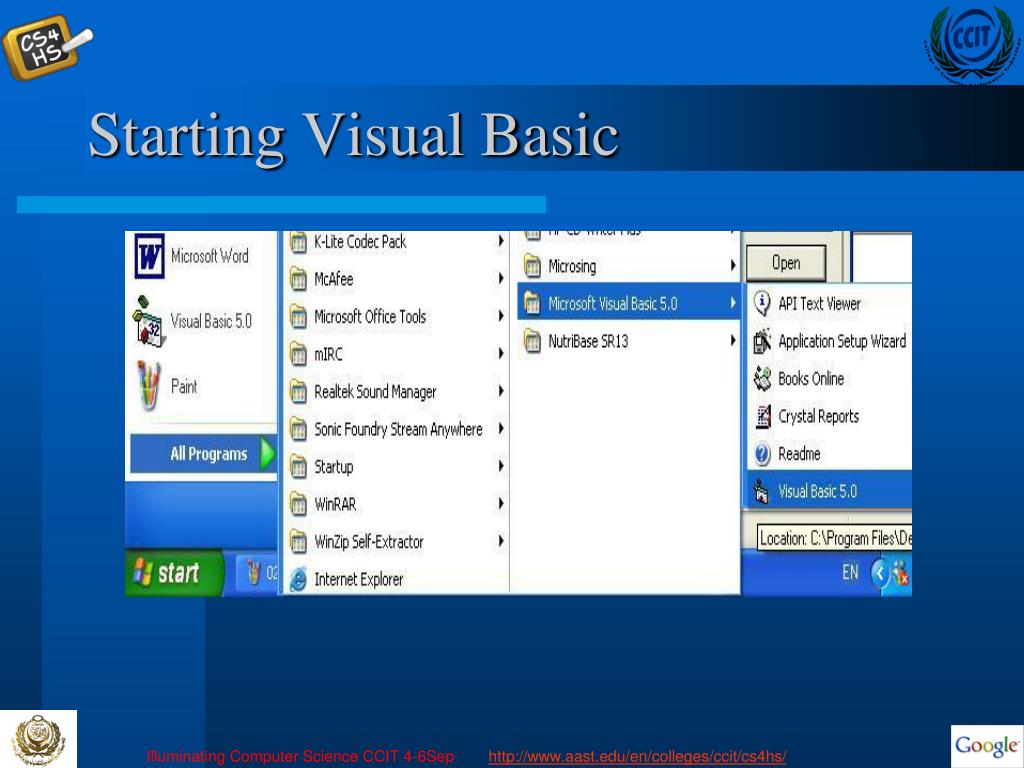Click the taskbar window button beside start
The image size is (1024, 768).
click(259, 573)
